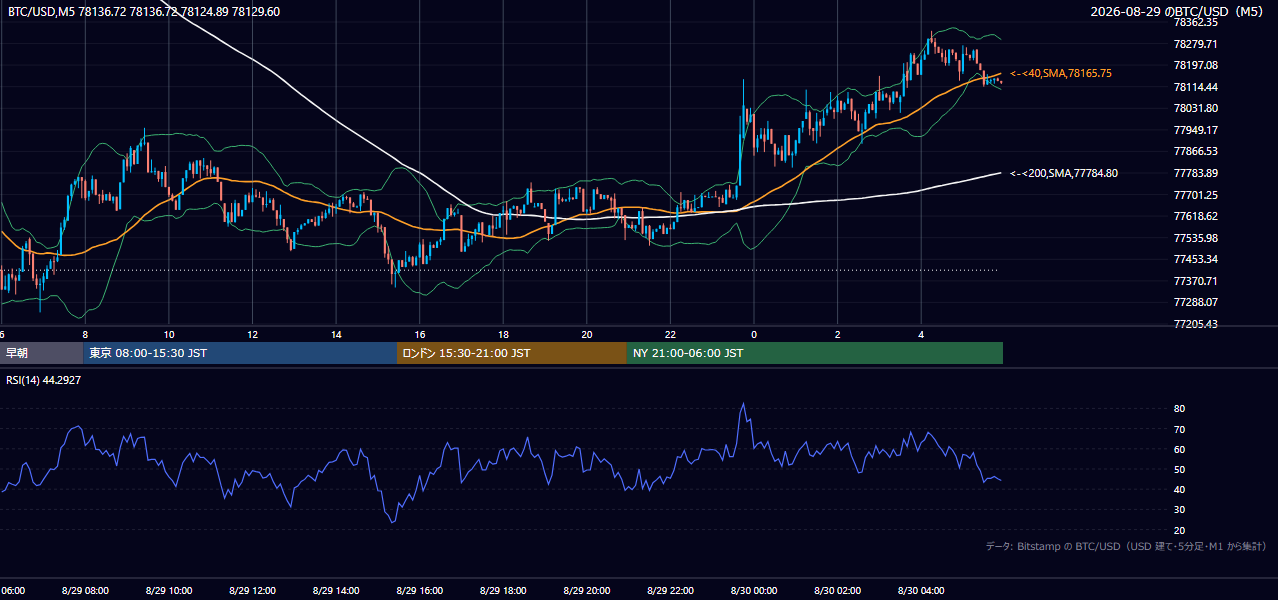
Task: Click RSI scale level 20
Action: (x=1179, y=530)
